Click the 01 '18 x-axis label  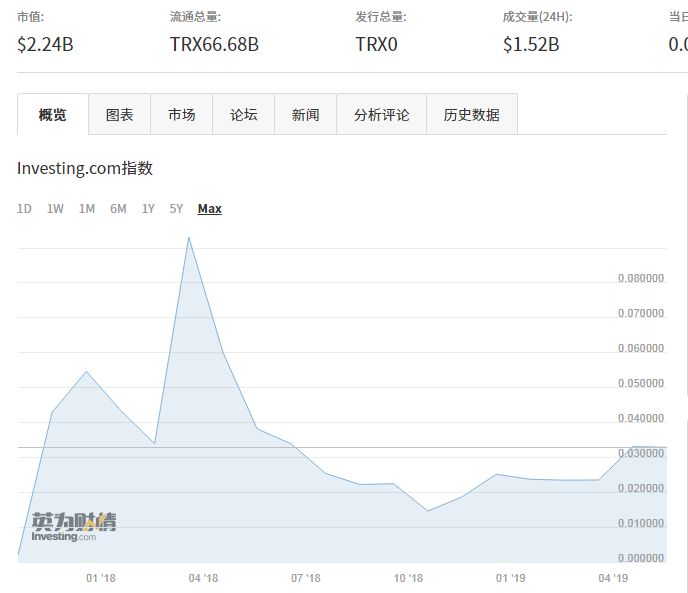tap(101, 578)
